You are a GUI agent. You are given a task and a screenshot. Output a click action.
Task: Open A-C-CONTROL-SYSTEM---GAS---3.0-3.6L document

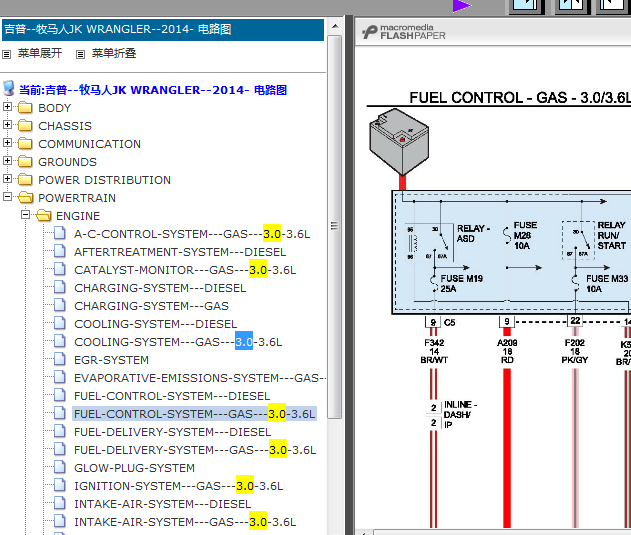(x=192, y=234)
